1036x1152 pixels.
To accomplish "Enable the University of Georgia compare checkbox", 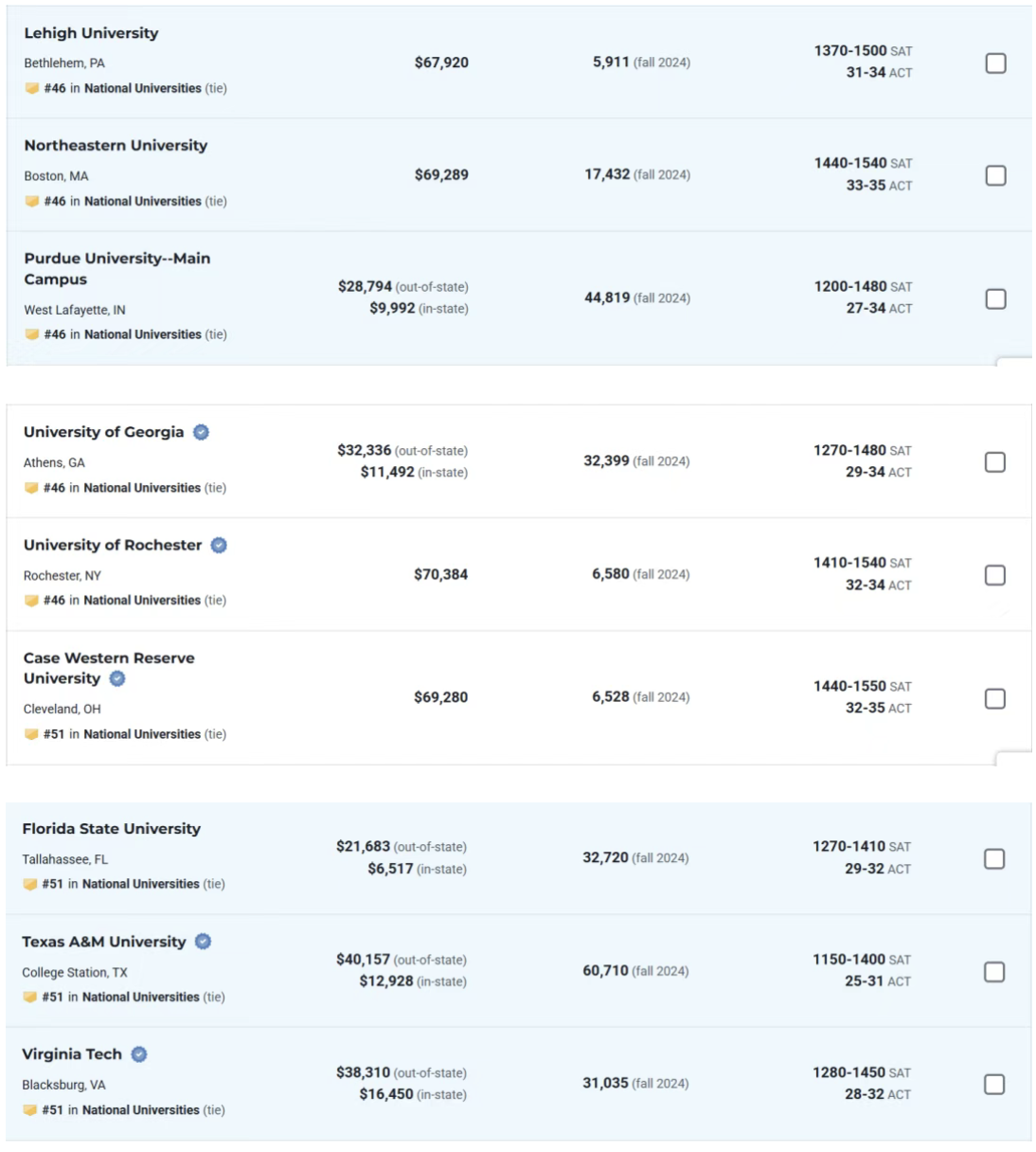I will [994, 462].
